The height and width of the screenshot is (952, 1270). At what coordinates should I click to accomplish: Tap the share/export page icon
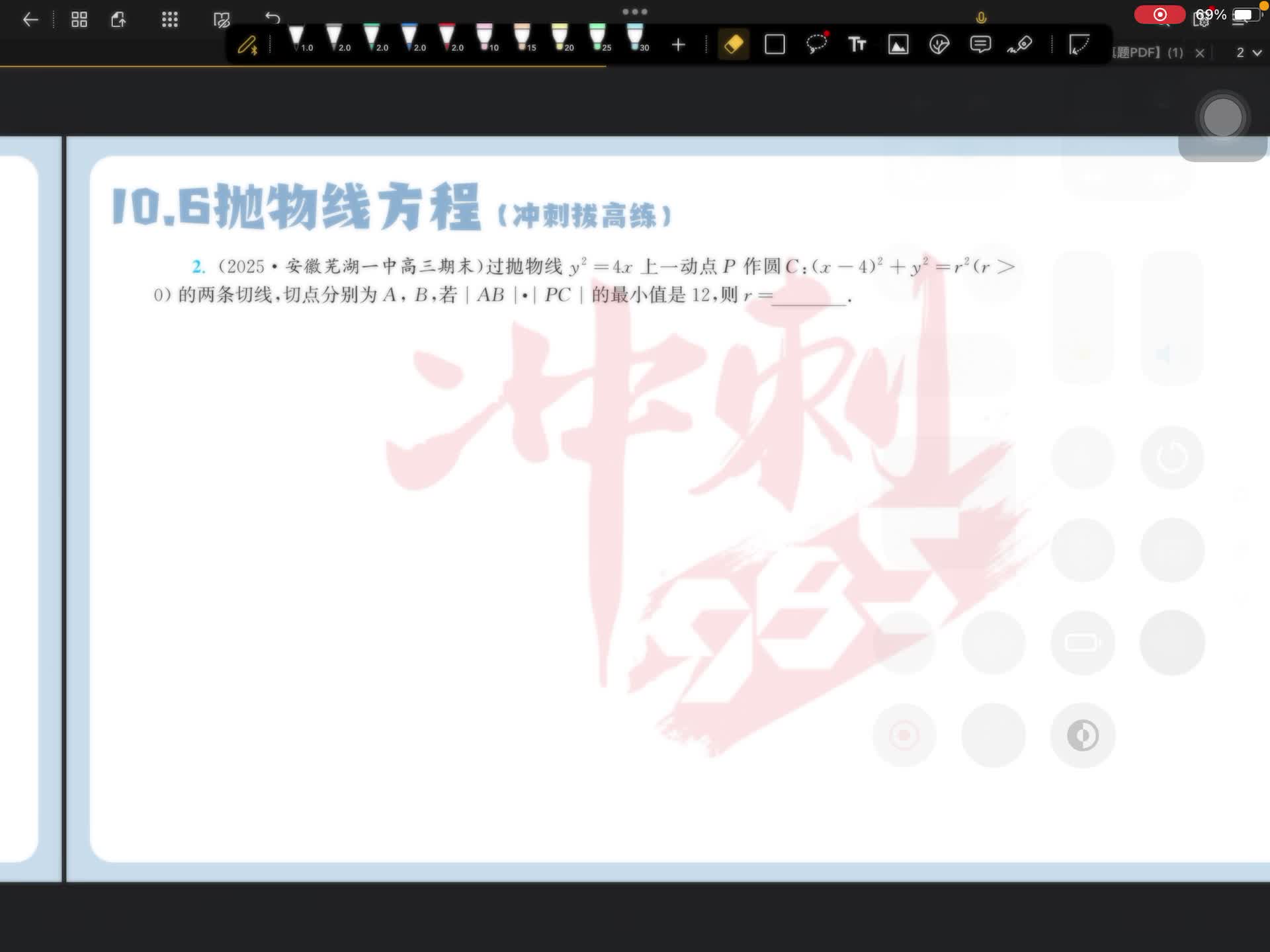[119, 20]
